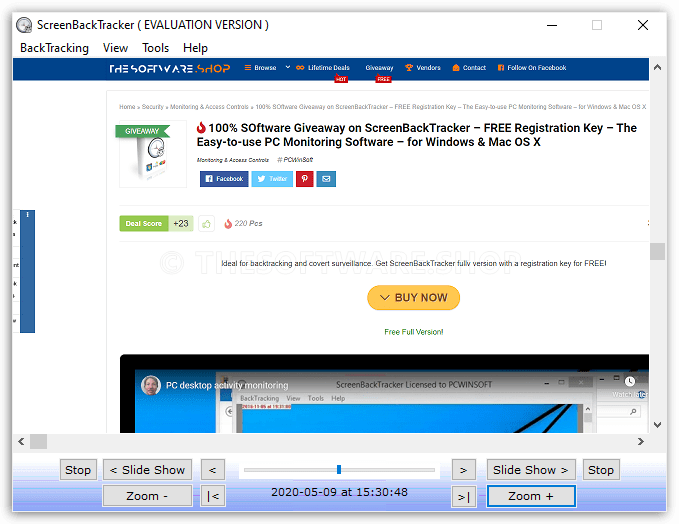Open the Help menu
This screenshot has height=524, width=679.
196,47
